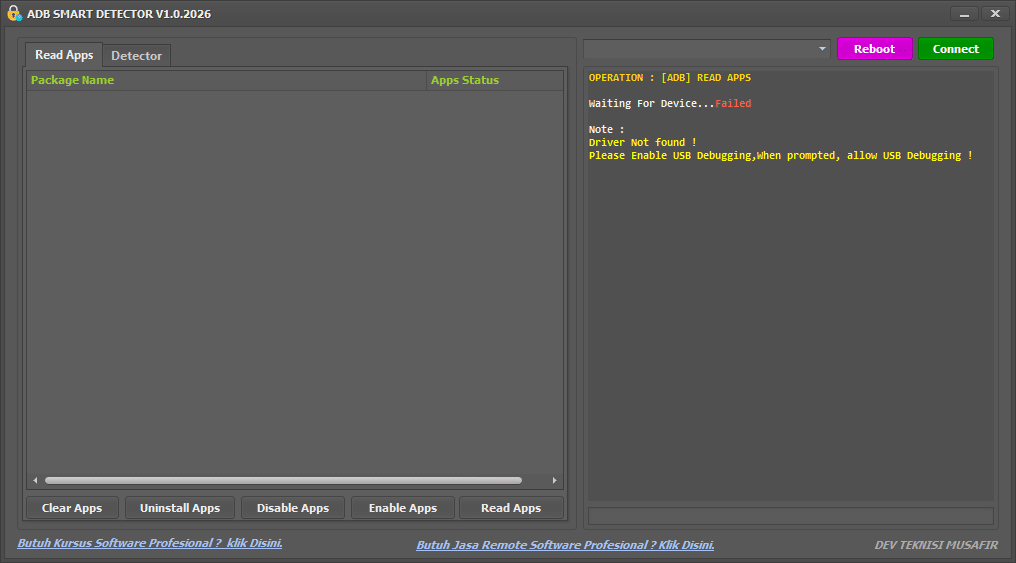Open the Butuh Kursus Software Profesional link
1016x563 pixels.
tap(150, 543)
